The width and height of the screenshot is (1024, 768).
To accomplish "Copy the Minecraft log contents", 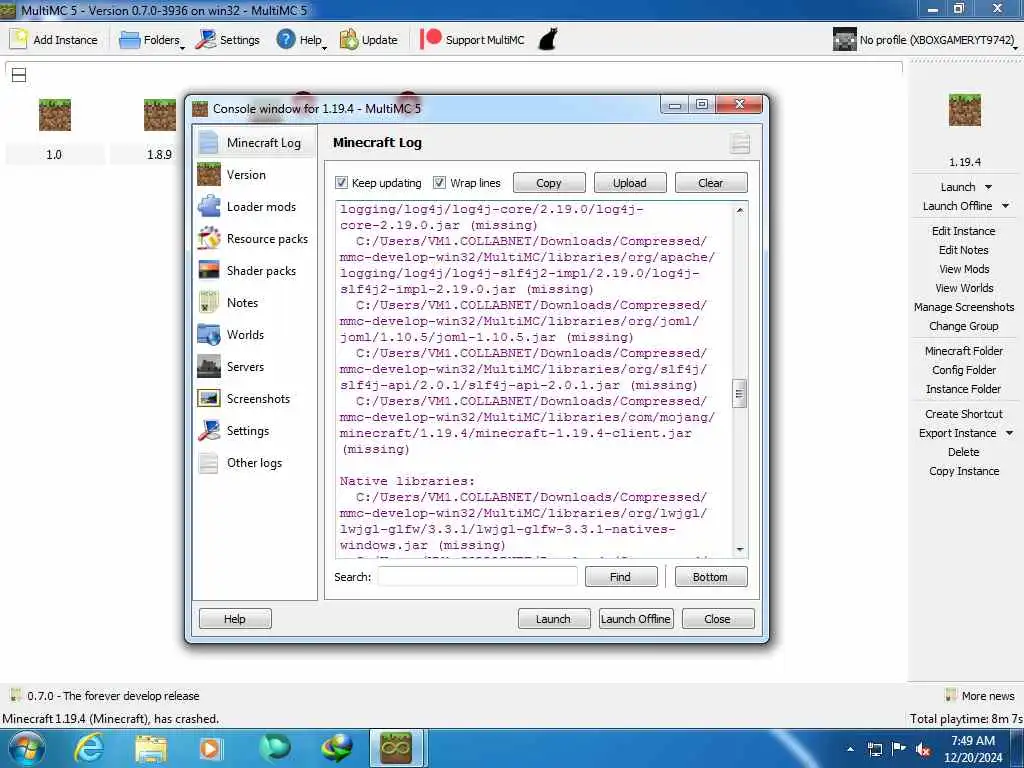I will (x=549, y=183).
